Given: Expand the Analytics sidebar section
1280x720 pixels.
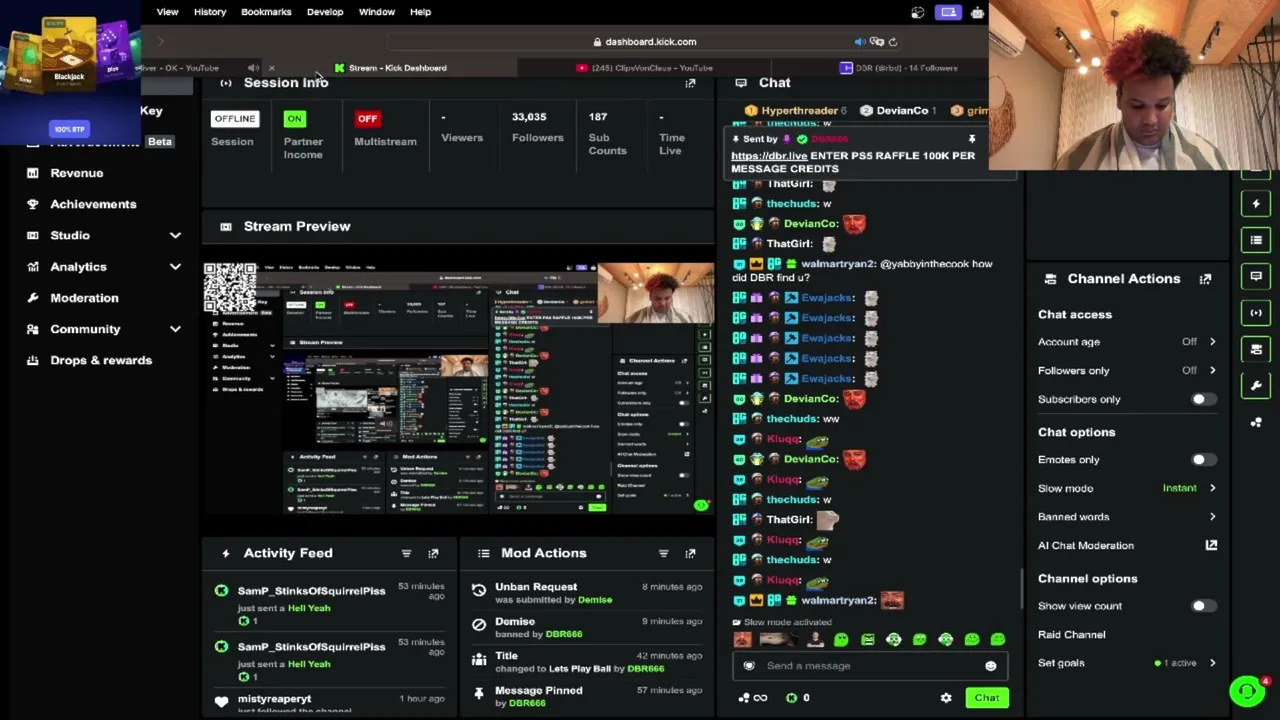Looking at the screenshot, I should [175, 267].
